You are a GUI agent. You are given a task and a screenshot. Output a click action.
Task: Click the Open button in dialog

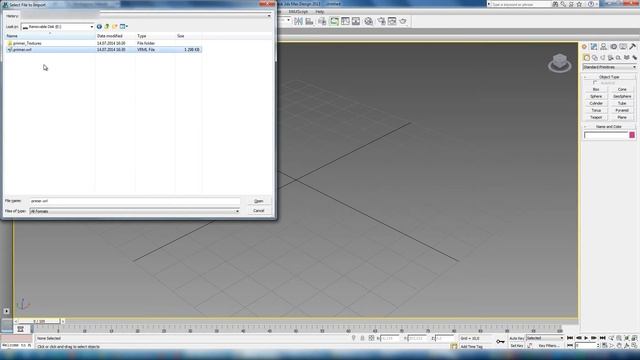(x=259, y=201)
